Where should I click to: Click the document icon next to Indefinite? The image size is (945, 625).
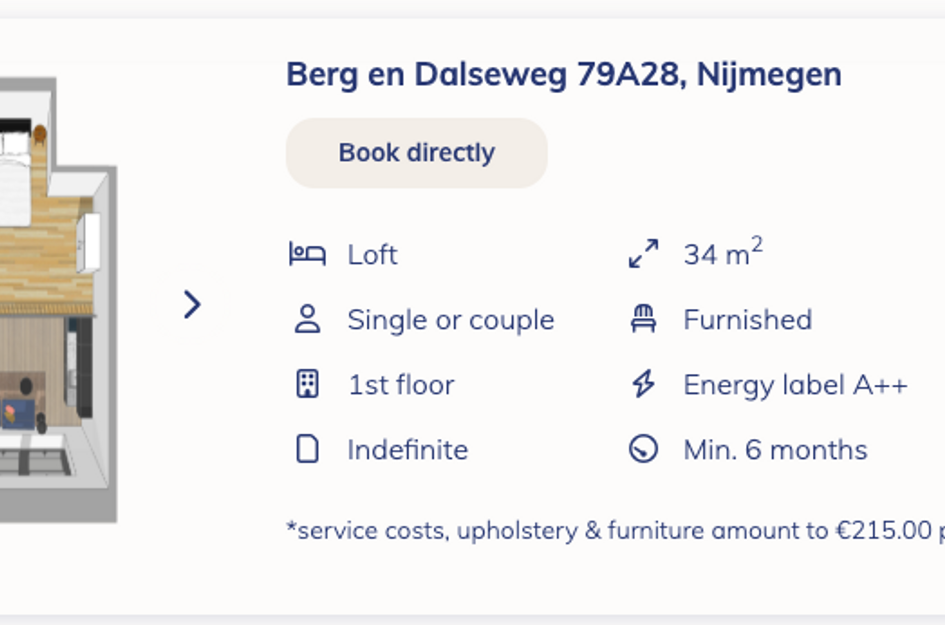click(x=306, y=449)
